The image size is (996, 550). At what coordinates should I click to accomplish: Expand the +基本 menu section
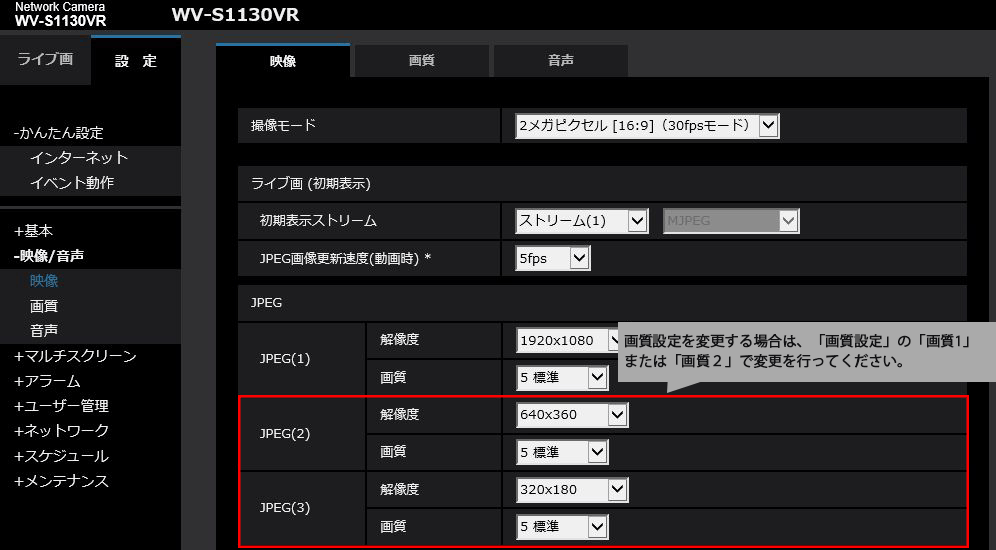pos(34,230)
